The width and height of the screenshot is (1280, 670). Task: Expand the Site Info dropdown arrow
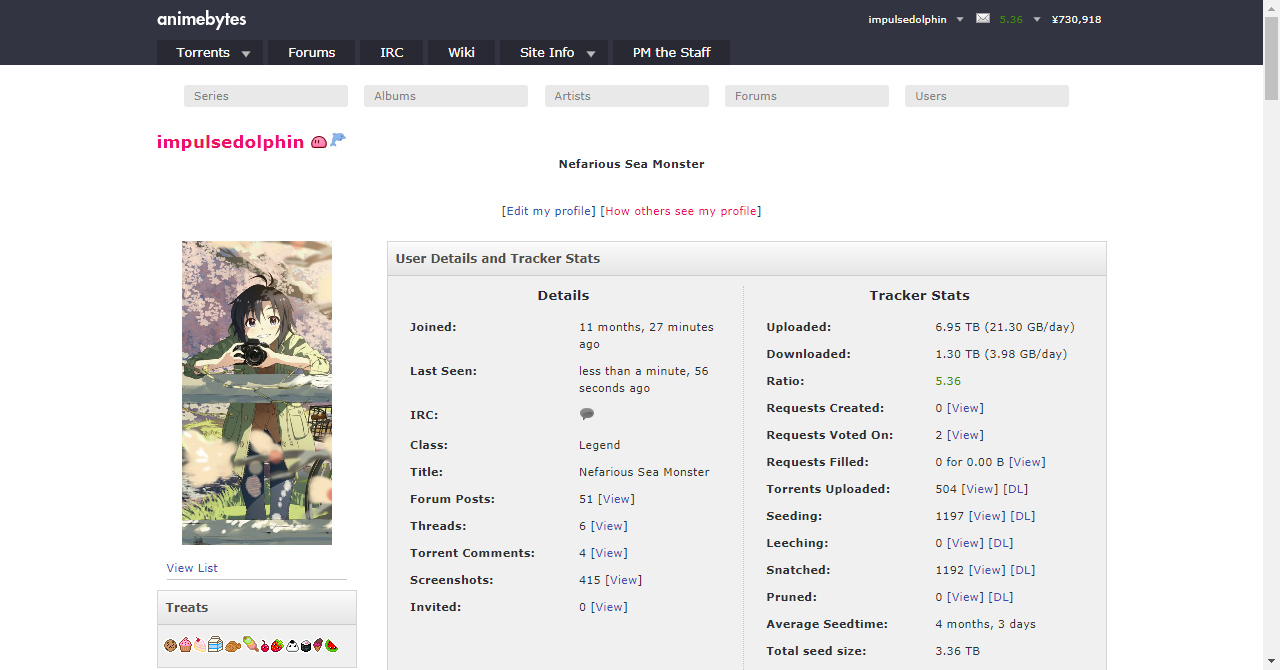pyautogui.click(x=591, y=54)
